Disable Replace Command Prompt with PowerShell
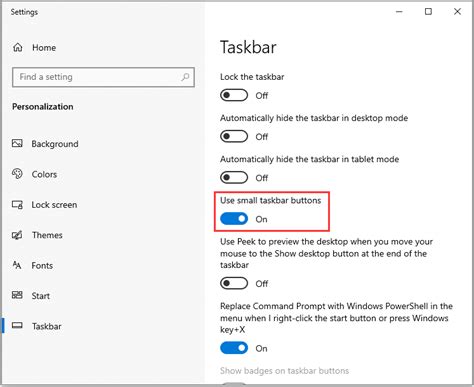474x387 pixels. pos(234,348)
